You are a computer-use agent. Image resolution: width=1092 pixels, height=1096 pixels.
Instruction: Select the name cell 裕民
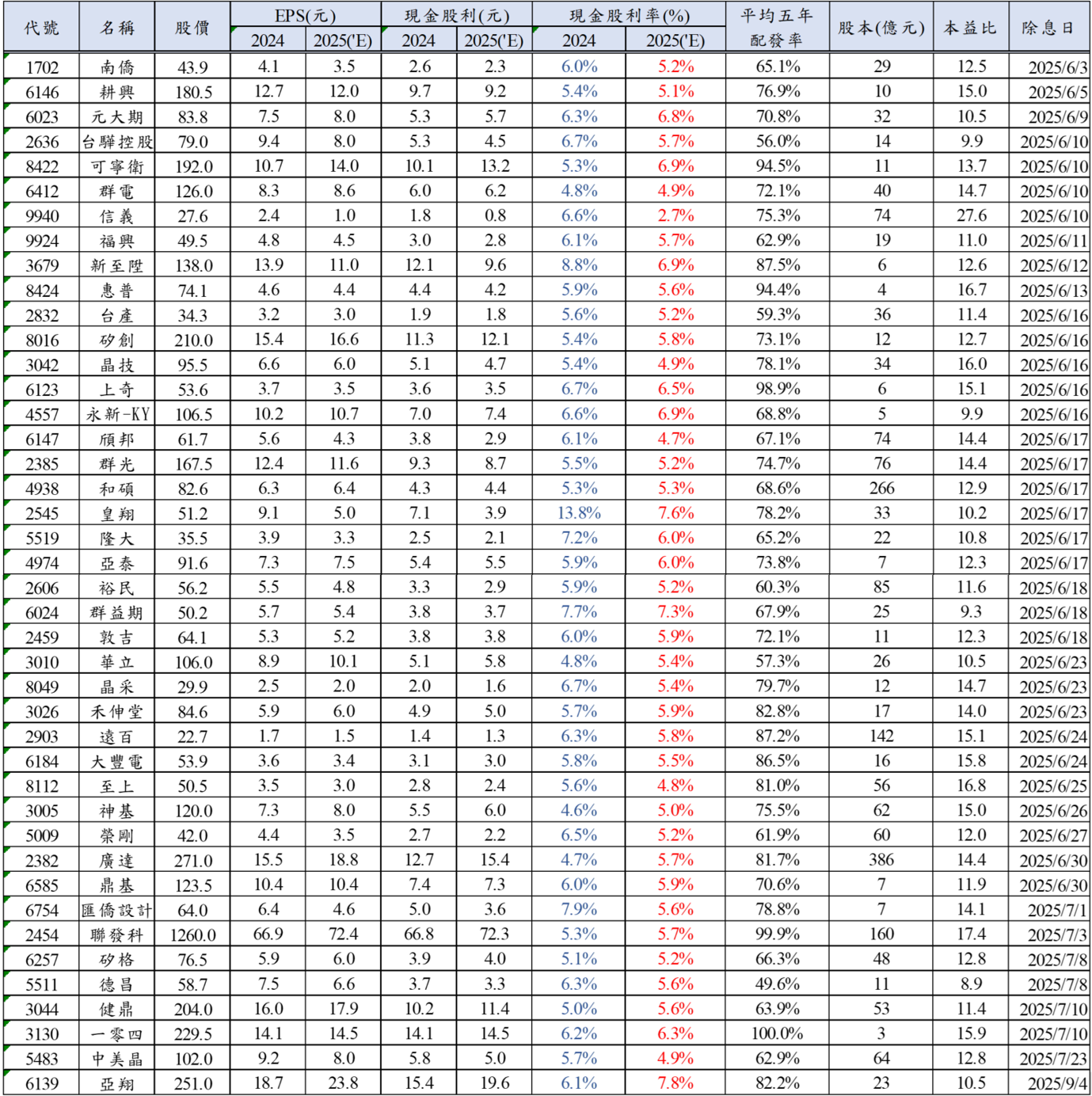pyautogui.click(x=117, y=588)
